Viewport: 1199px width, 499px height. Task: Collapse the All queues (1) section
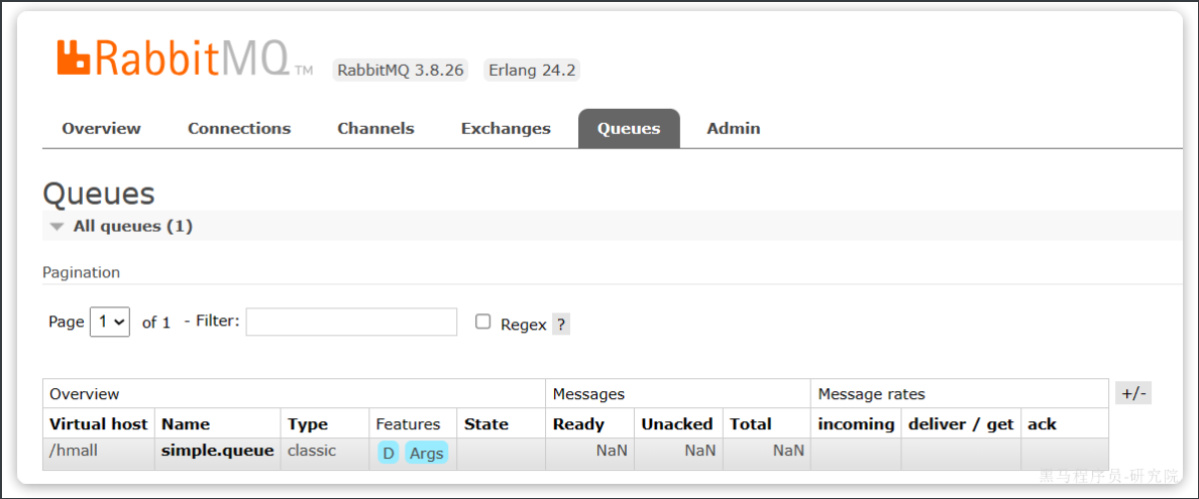click(x=132, y=226)
